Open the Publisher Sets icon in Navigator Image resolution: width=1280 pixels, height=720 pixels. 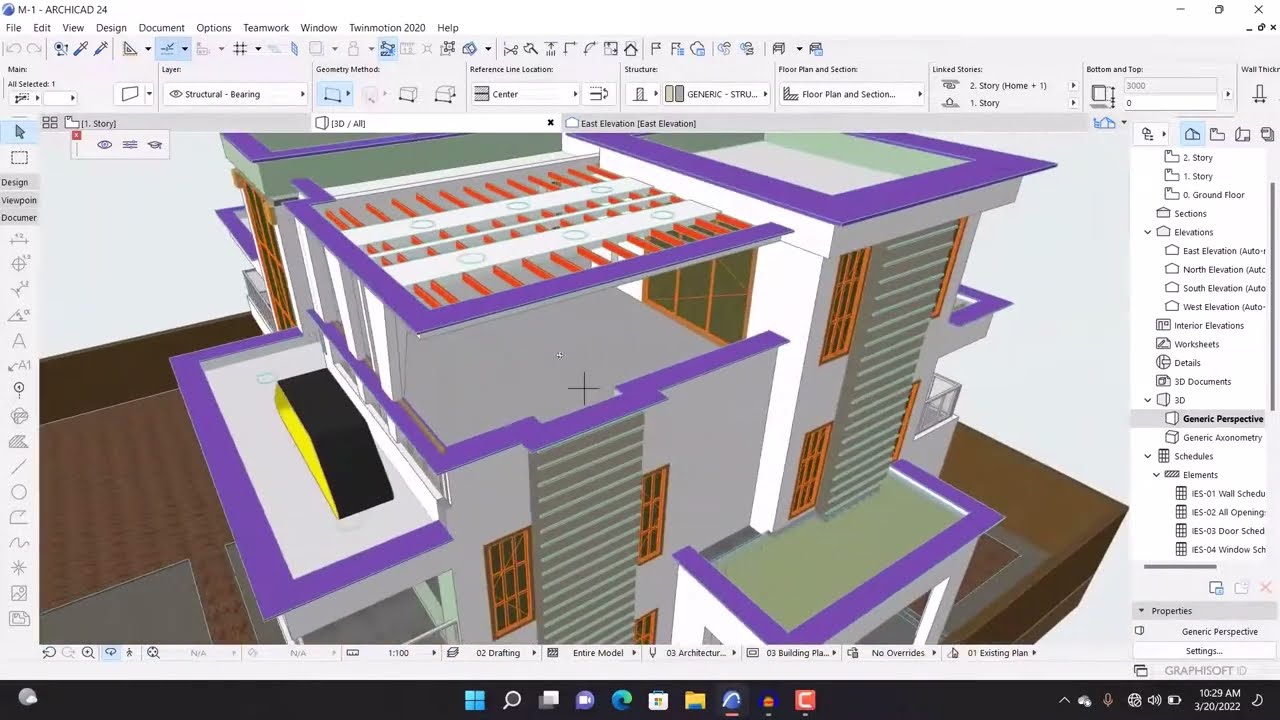pyautogui.click(x=1266, y=134)
